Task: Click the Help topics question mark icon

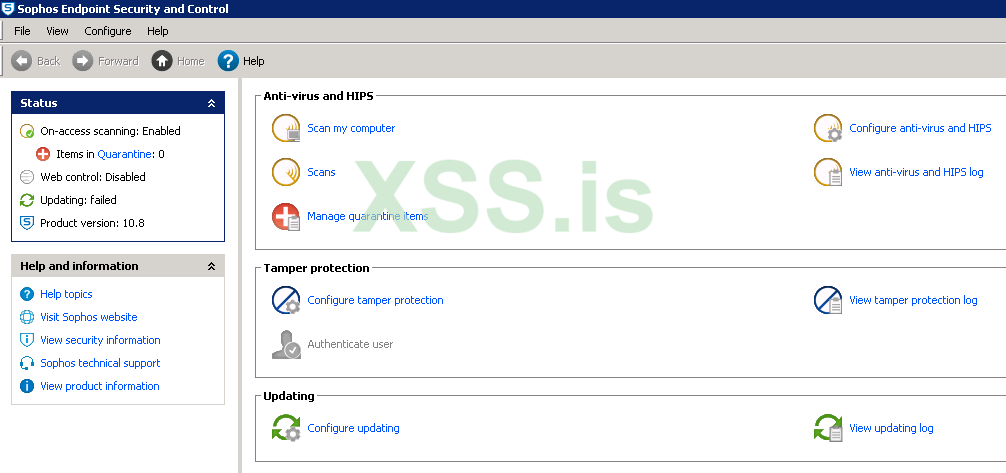Action: point(27,294)
